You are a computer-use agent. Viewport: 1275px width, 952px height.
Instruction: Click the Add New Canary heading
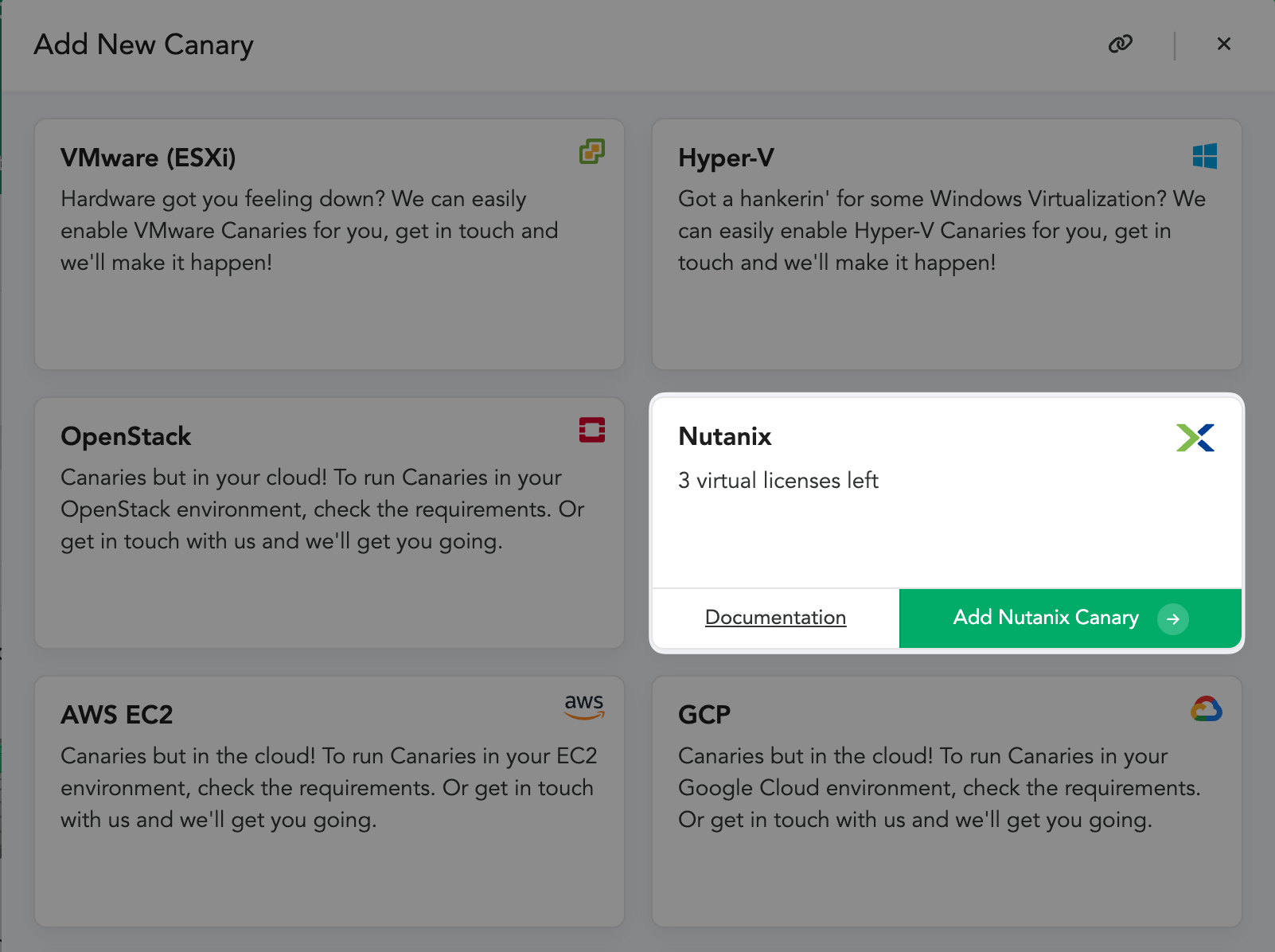tap(143, 45)
